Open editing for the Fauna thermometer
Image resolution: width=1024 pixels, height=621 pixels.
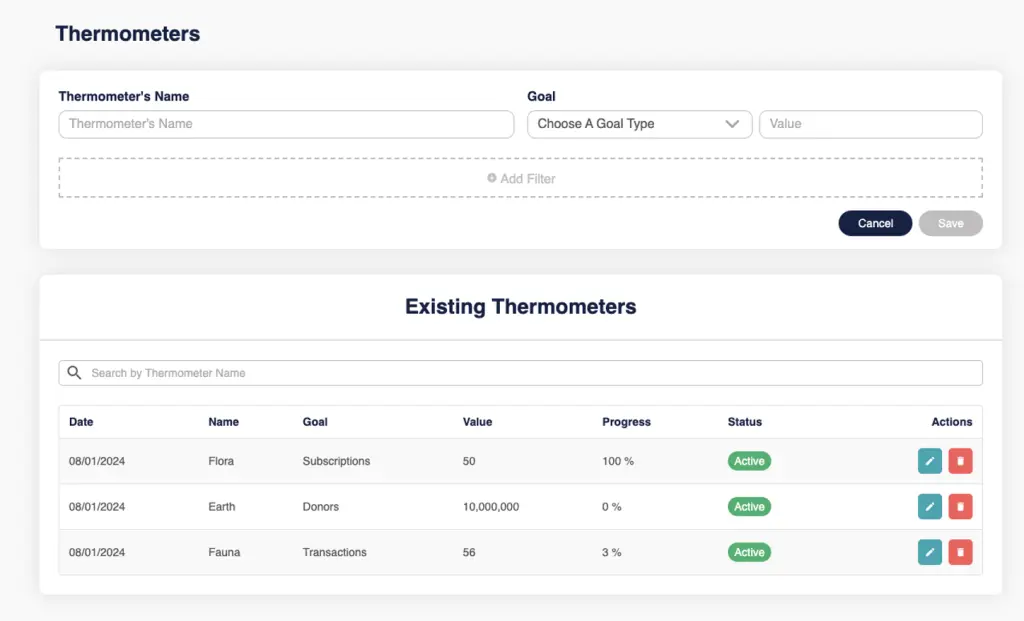930,552
